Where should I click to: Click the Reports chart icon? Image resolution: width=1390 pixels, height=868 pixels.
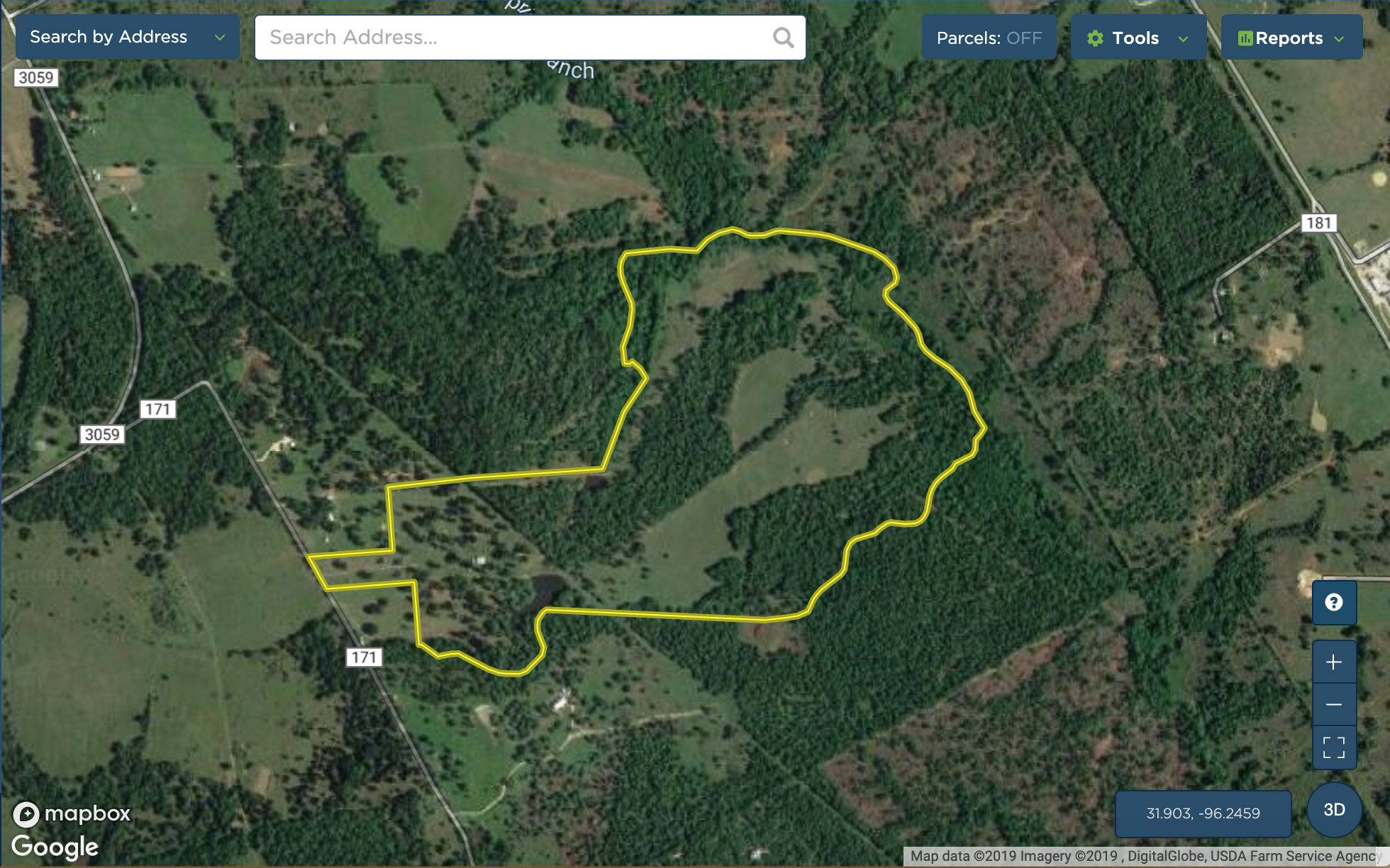click(1245, 38)
